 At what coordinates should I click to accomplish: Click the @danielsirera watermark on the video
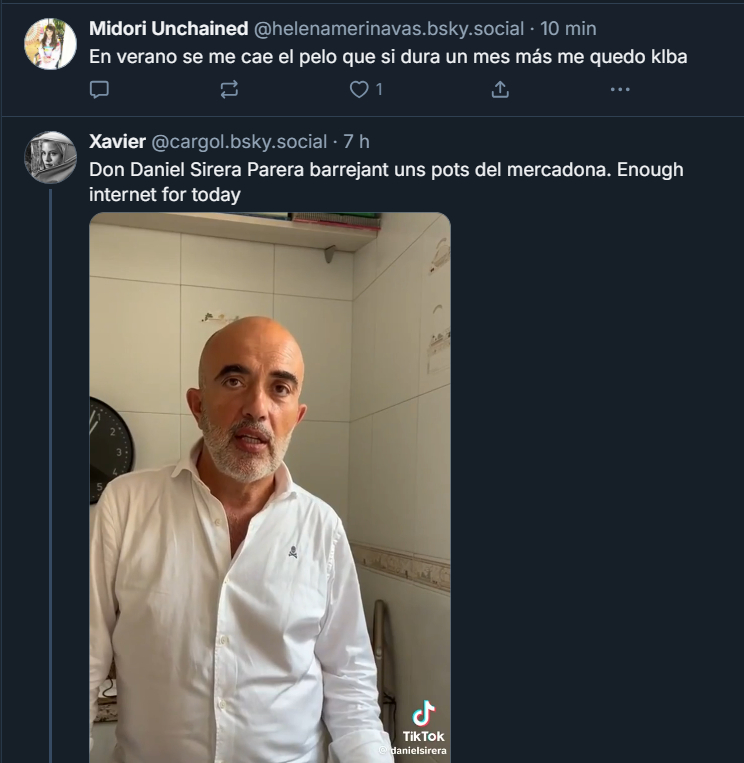pos(413,750)
